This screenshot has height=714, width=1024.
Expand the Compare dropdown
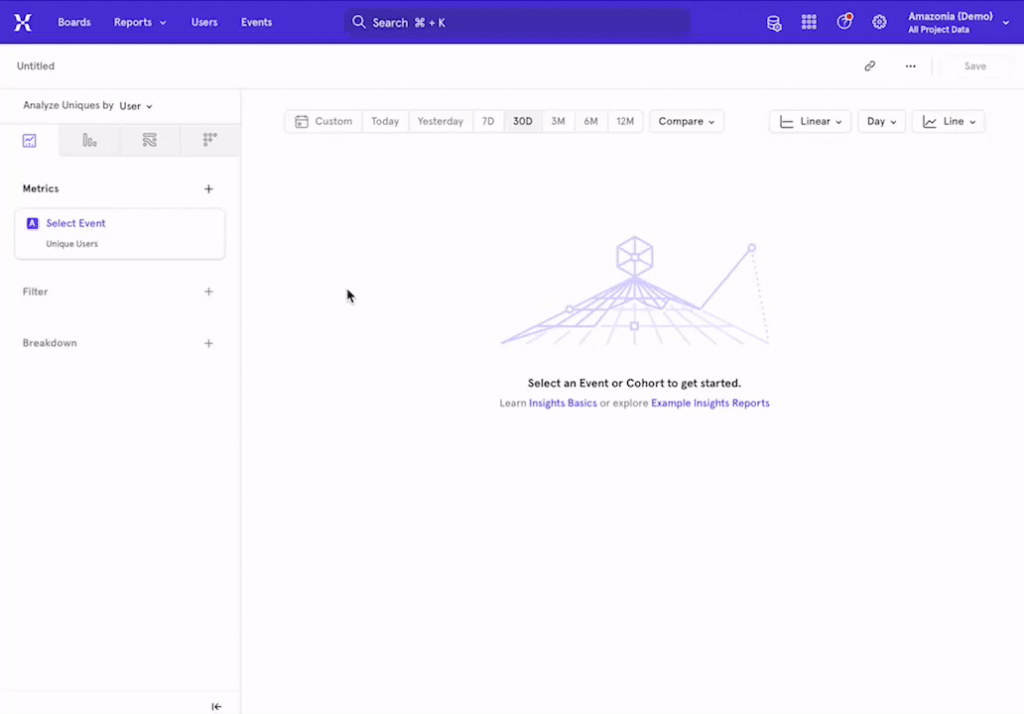[686, 121]
